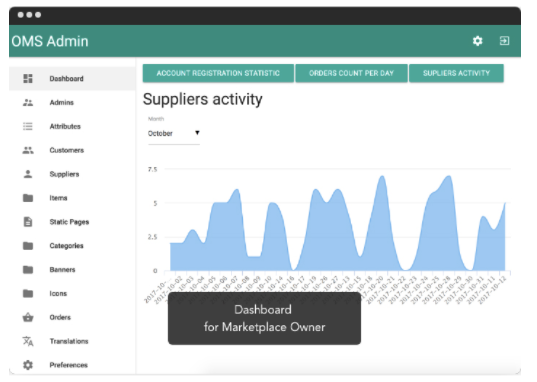The image size is (537, 382).
Task: Click the Suppliers activity heading
Action: (202, 99)
